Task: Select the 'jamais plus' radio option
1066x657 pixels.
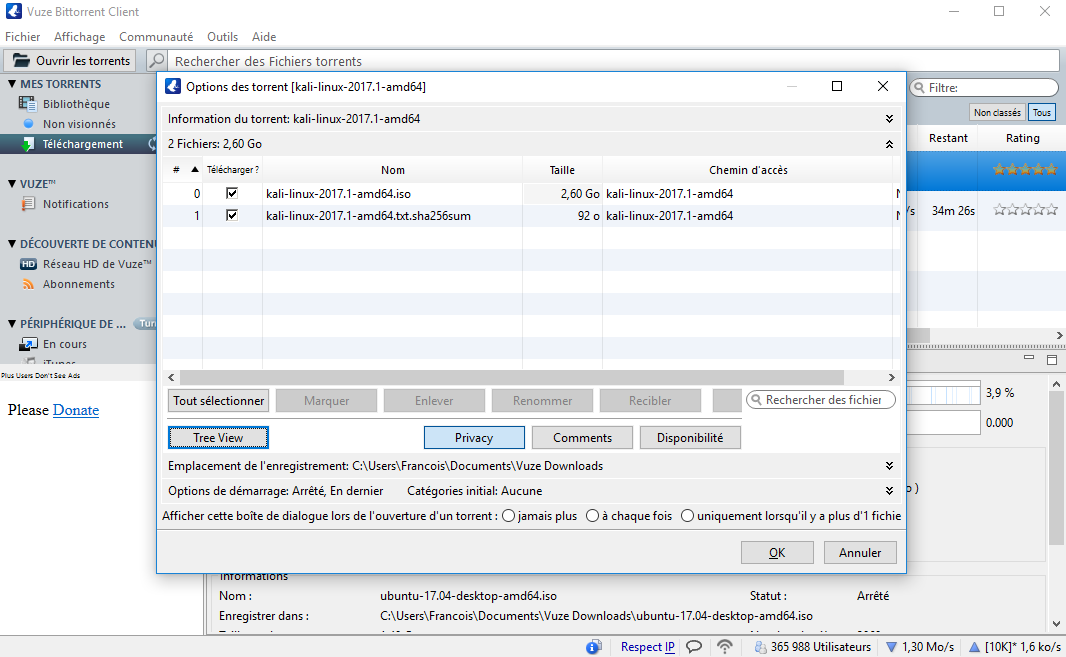Action: click(509, 516)
